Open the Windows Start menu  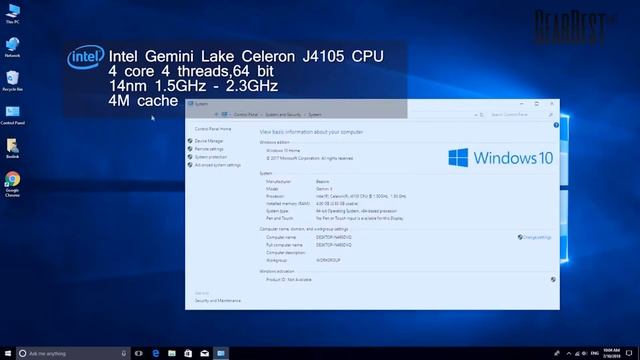[8, 353]
